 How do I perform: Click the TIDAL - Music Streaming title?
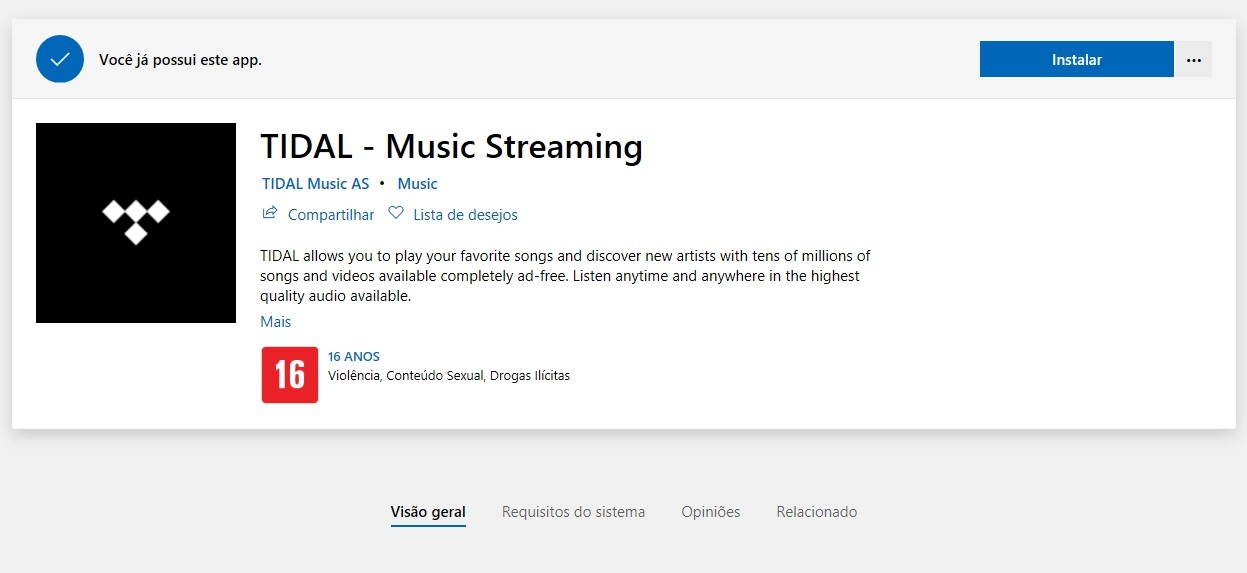[x=451, y=147]
